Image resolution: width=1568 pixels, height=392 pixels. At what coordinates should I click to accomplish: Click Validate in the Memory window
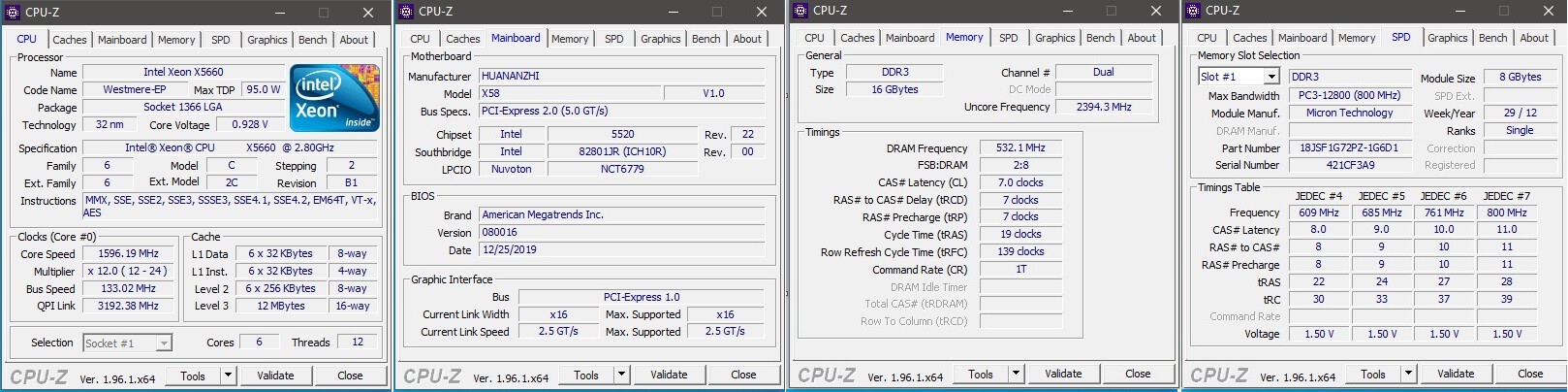(1063, 374)
